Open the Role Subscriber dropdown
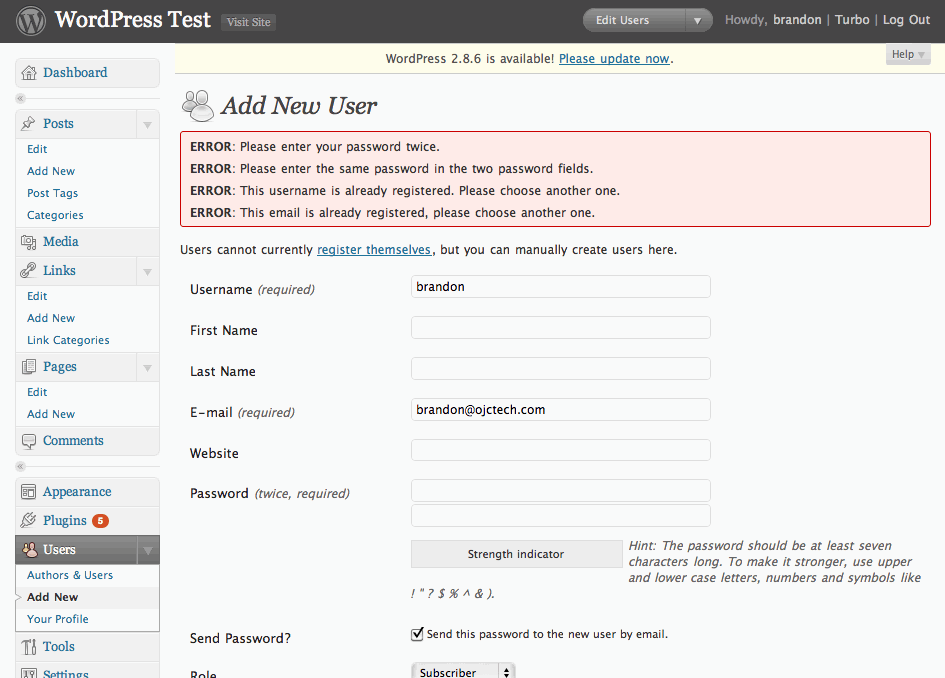 point(463,672)
